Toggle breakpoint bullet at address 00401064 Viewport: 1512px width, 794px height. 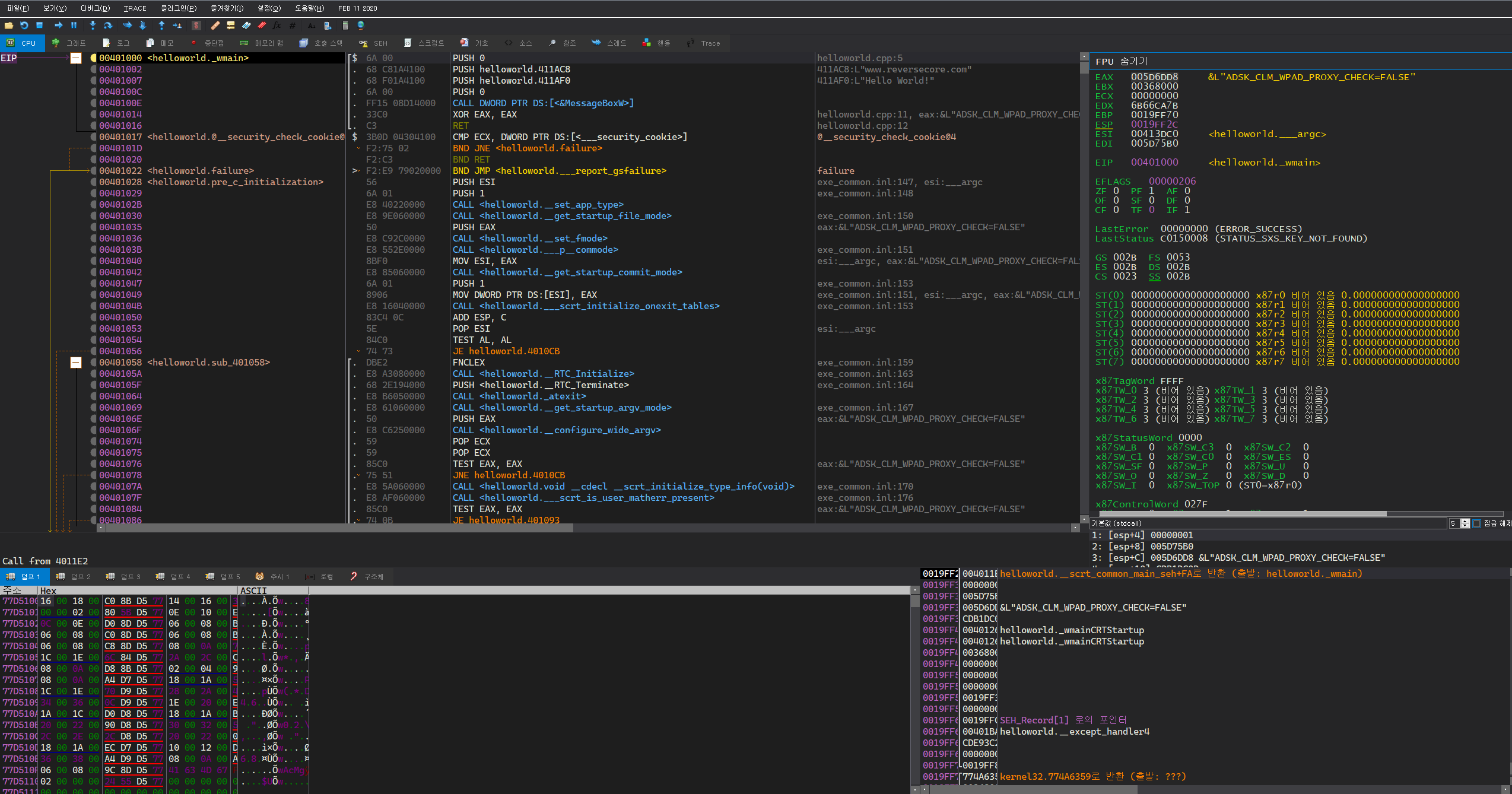[93, 396]
